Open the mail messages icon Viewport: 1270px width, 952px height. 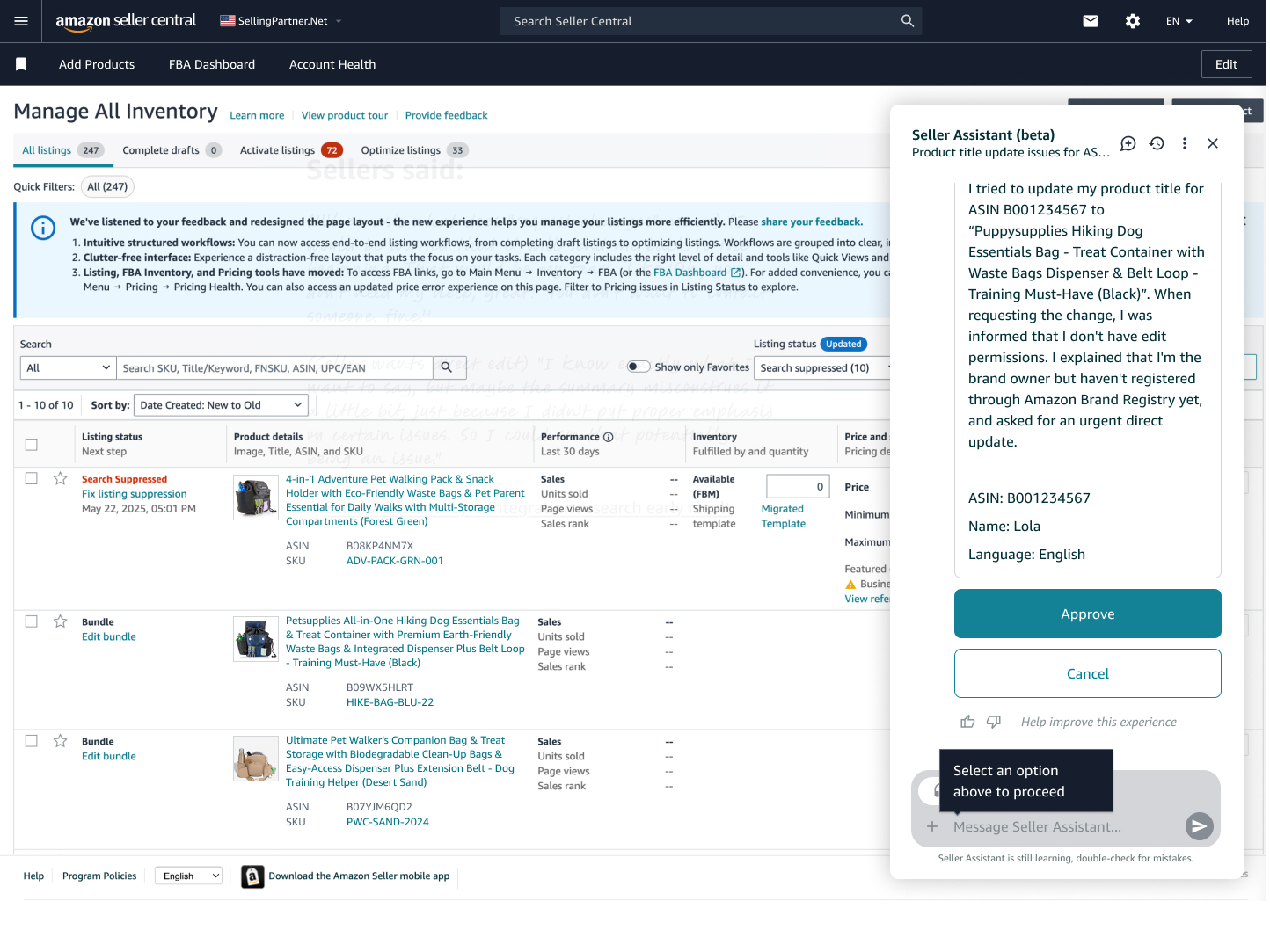pos(1091,21)
